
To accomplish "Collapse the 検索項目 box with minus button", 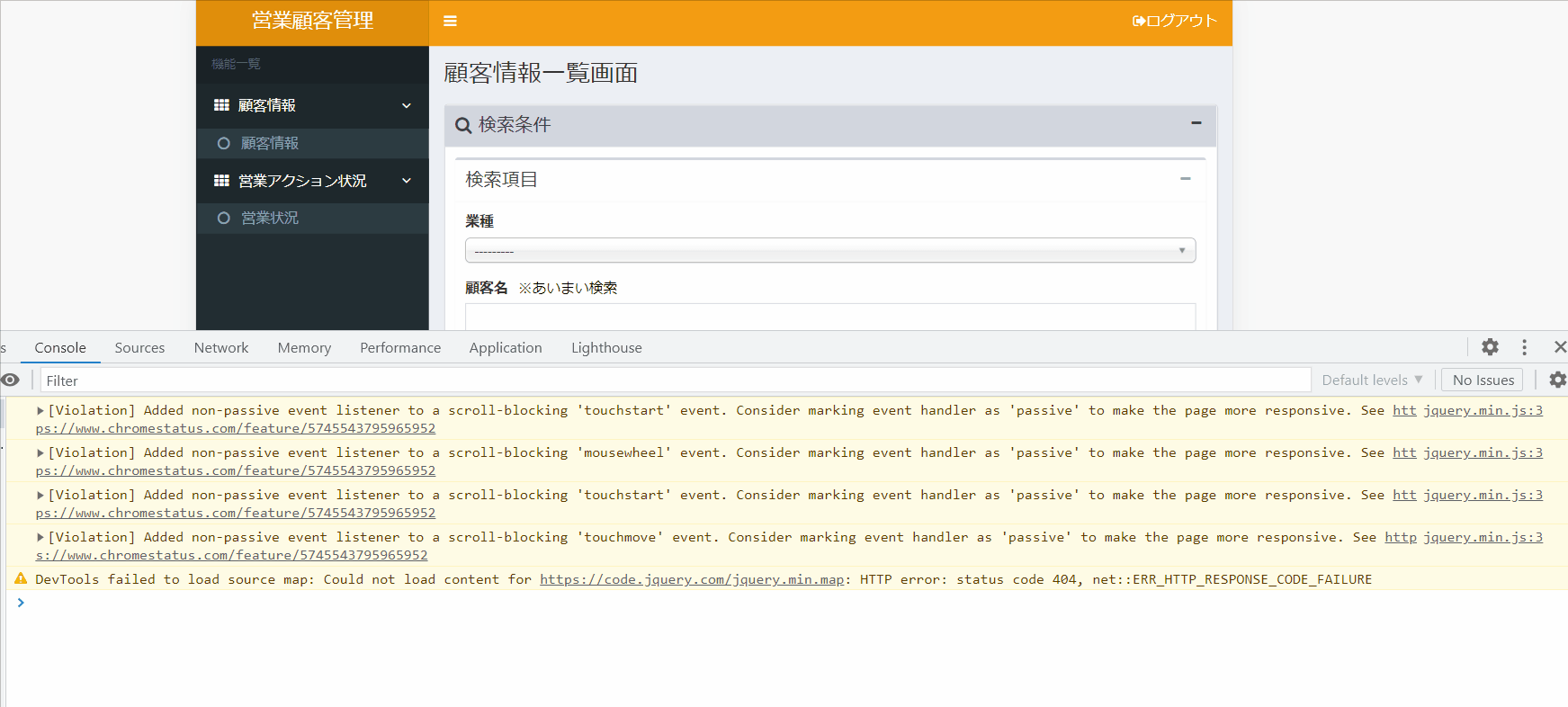I will pos(1186,179).
